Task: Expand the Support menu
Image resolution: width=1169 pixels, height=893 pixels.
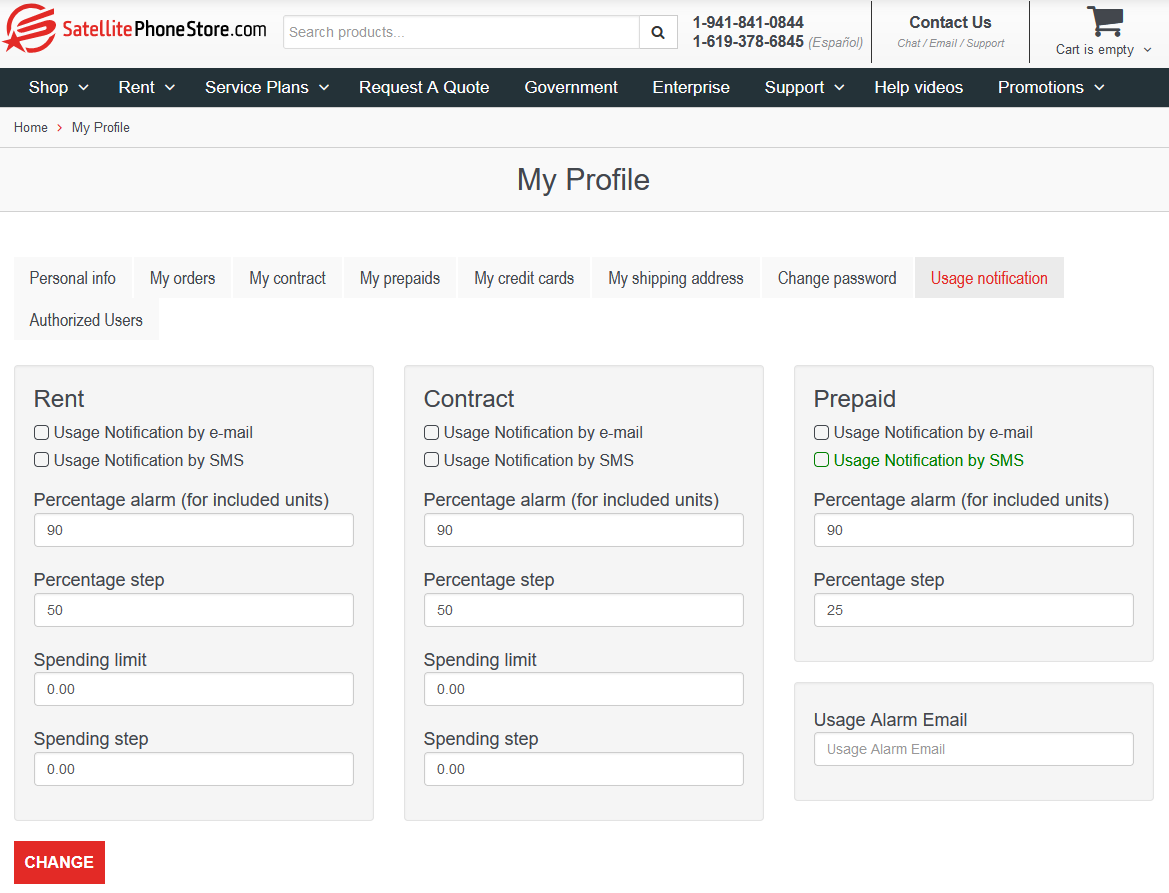Action: tap(804, 87)
